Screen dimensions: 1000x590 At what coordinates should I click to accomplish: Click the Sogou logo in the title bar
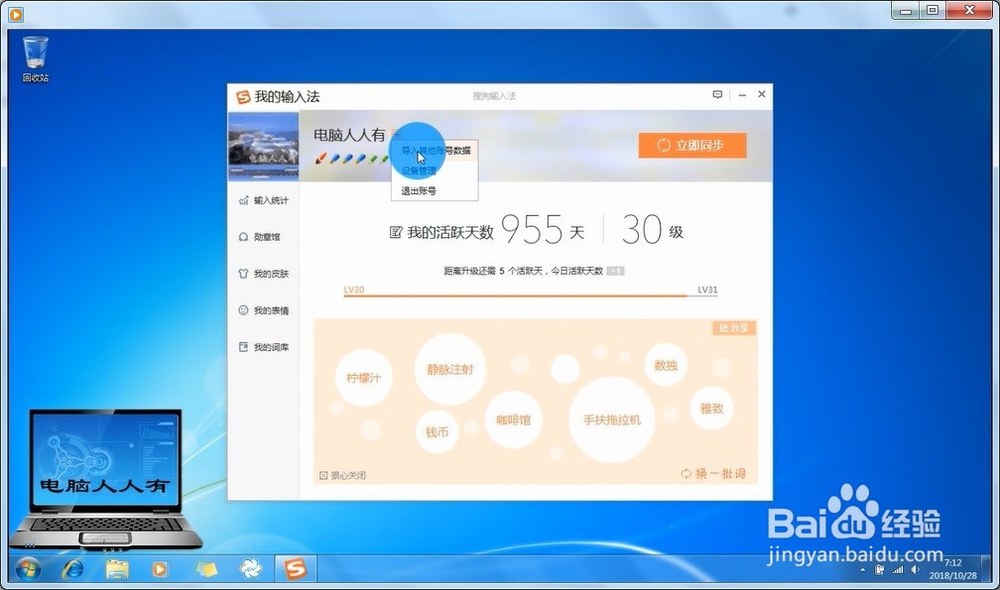tap(243, 97)
